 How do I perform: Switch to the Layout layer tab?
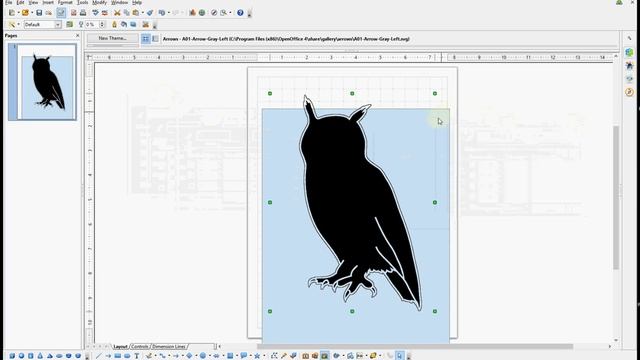point(120,347)
